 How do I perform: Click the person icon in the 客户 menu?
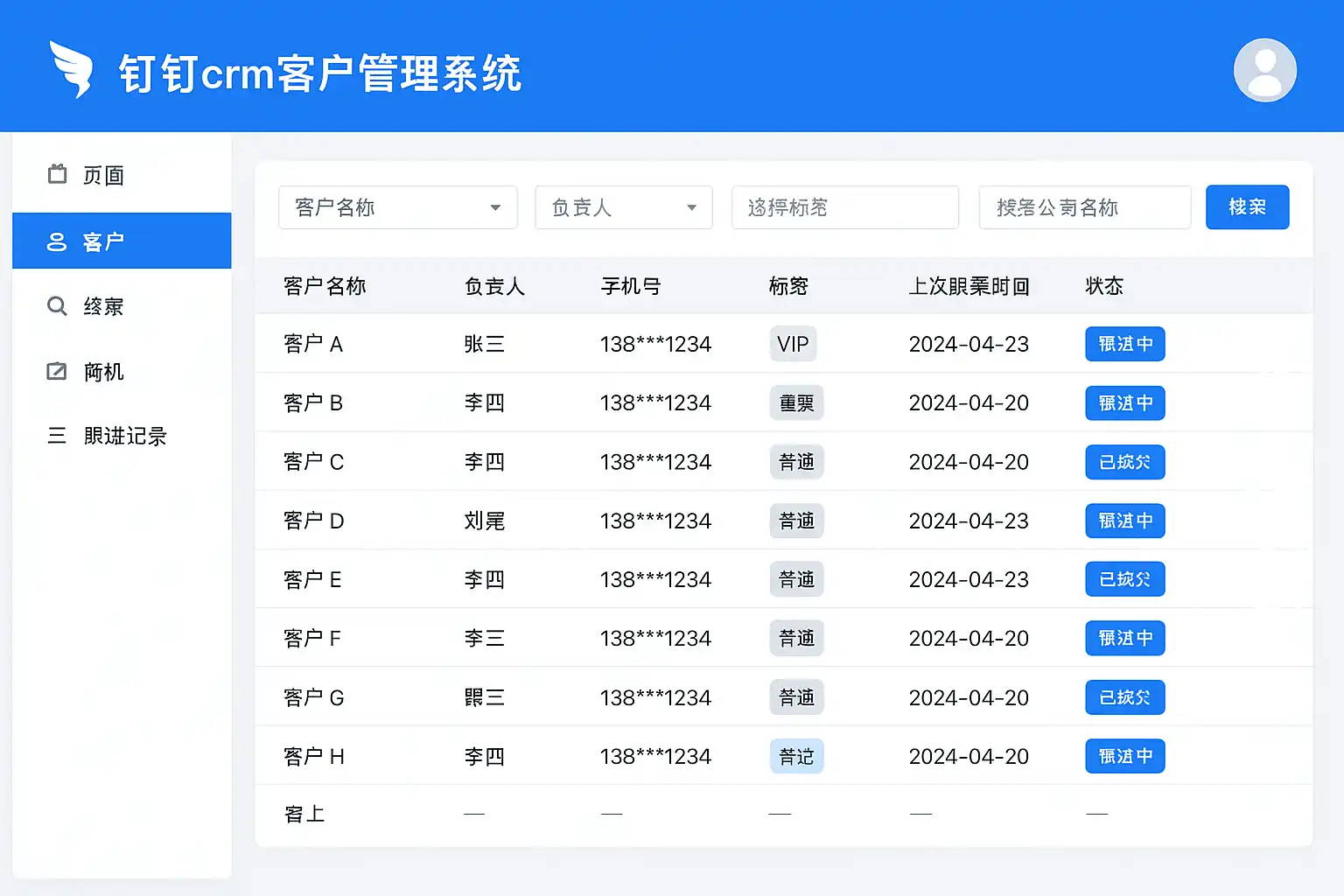[x=57, y=241]
